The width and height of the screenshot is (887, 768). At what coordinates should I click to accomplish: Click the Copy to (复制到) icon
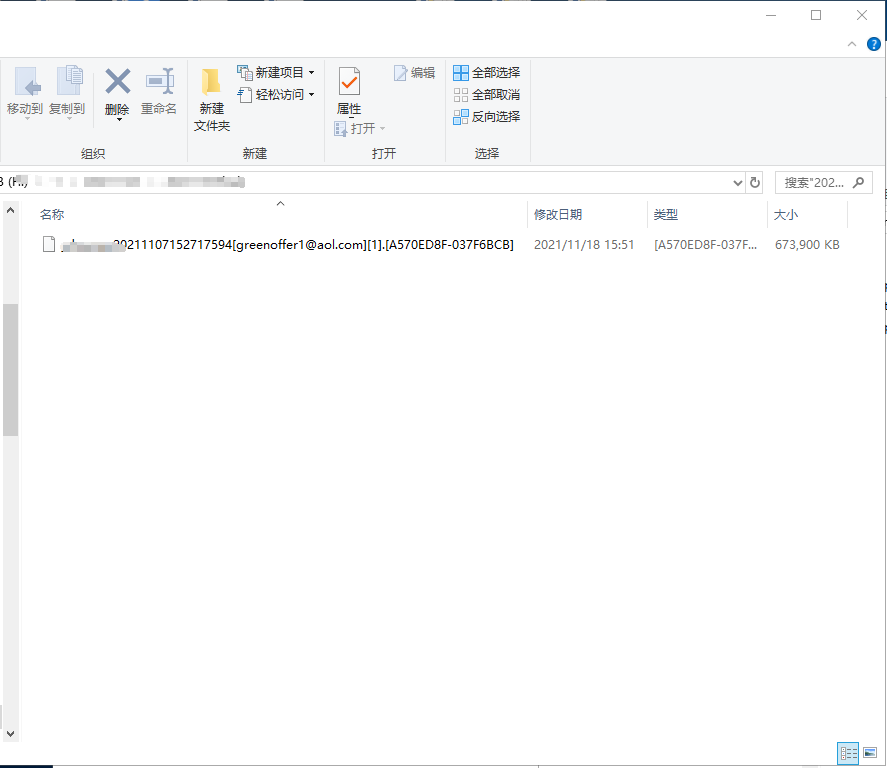point(68,83)
